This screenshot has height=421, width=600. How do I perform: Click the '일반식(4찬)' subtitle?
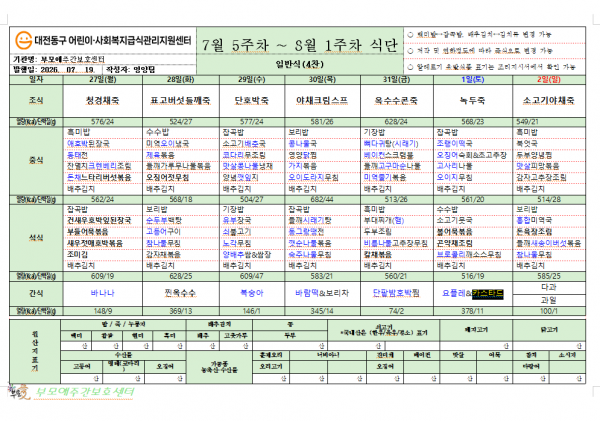pyautogui.click(x=300, y=64)
